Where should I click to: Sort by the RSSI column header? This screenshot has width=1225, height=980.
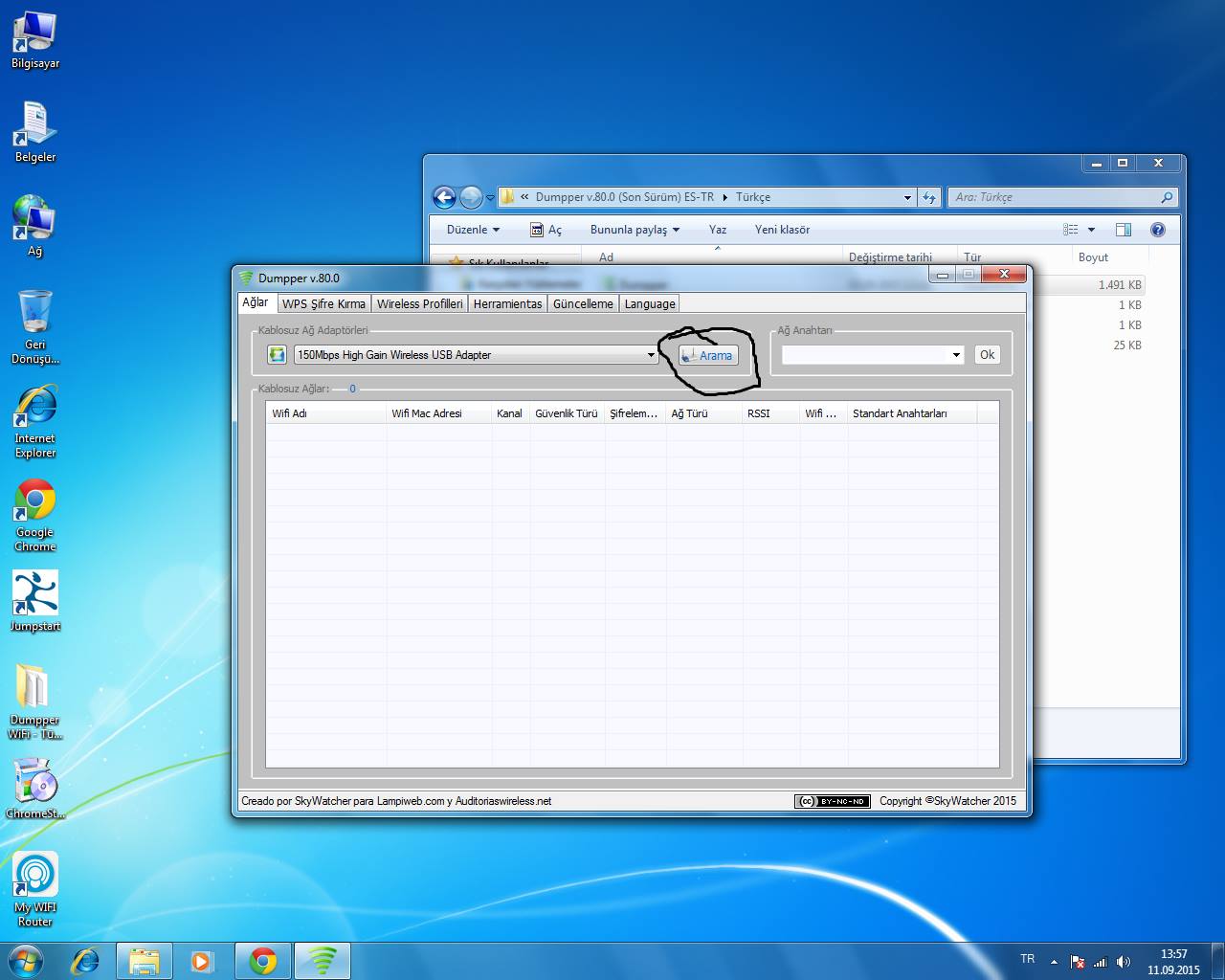[x=770, y=413]
